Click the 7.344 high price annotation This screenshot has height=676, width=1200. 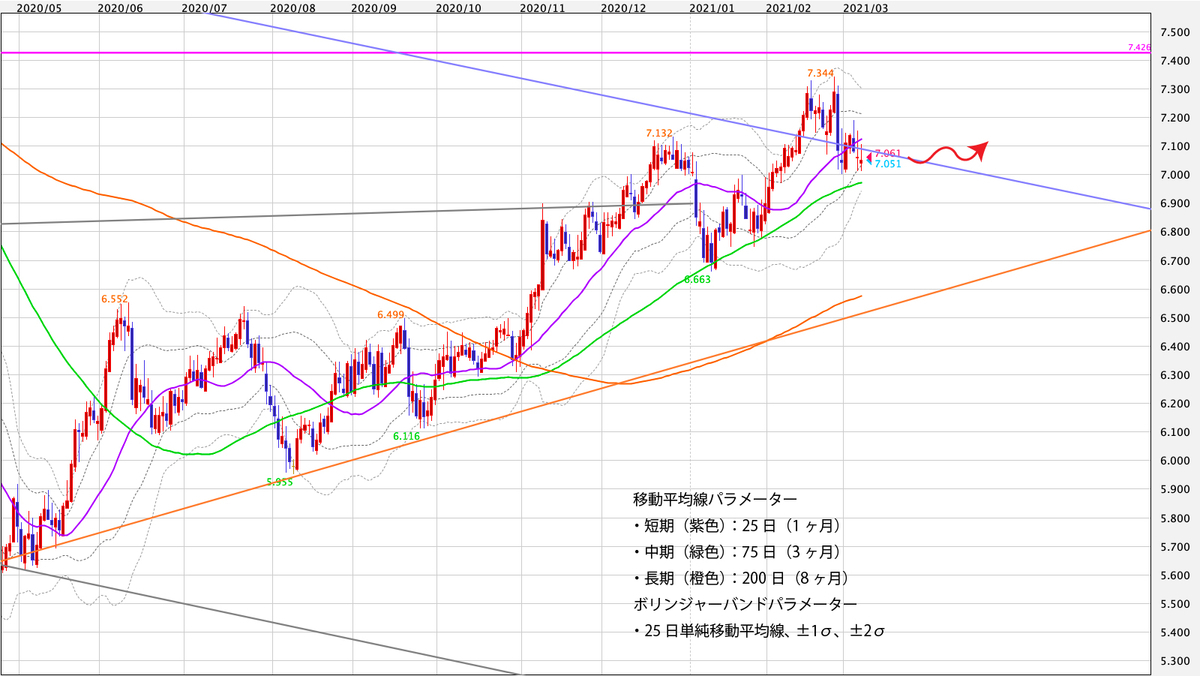[x=820, y=73]
